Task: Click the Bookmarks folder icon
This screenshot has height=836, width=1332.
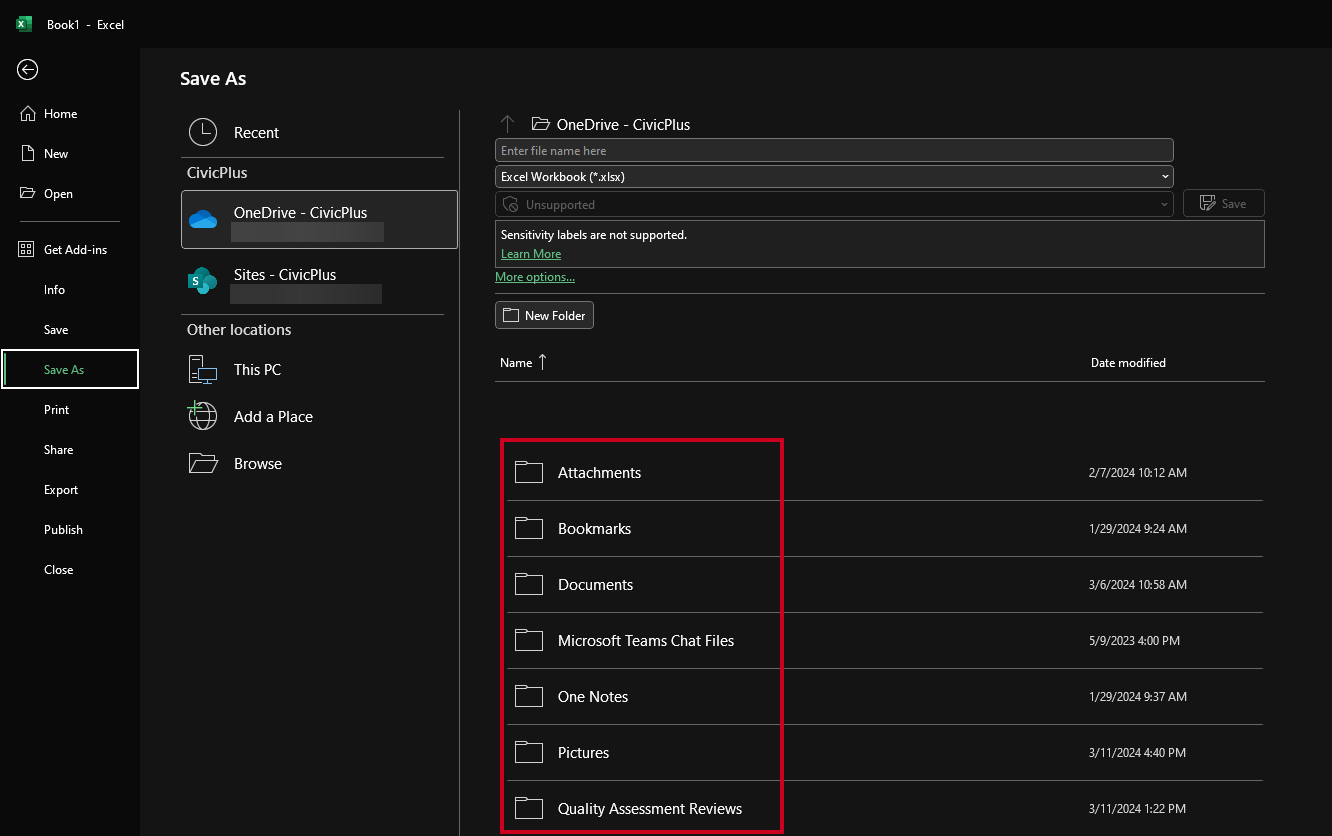Action: (529, 528)
